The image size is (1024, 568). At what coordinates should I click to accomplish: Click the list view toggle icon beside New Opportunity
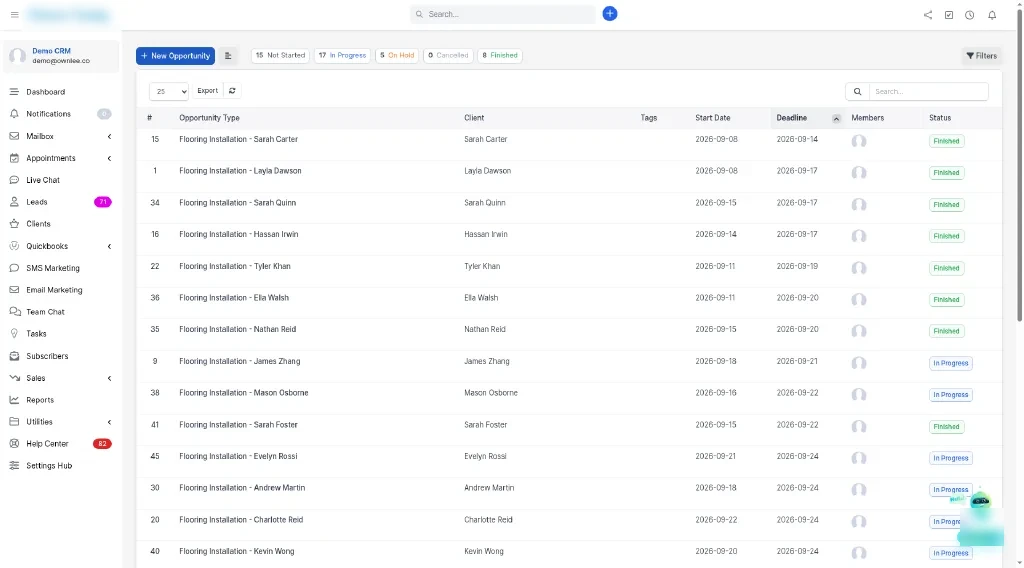coord(228,55)
